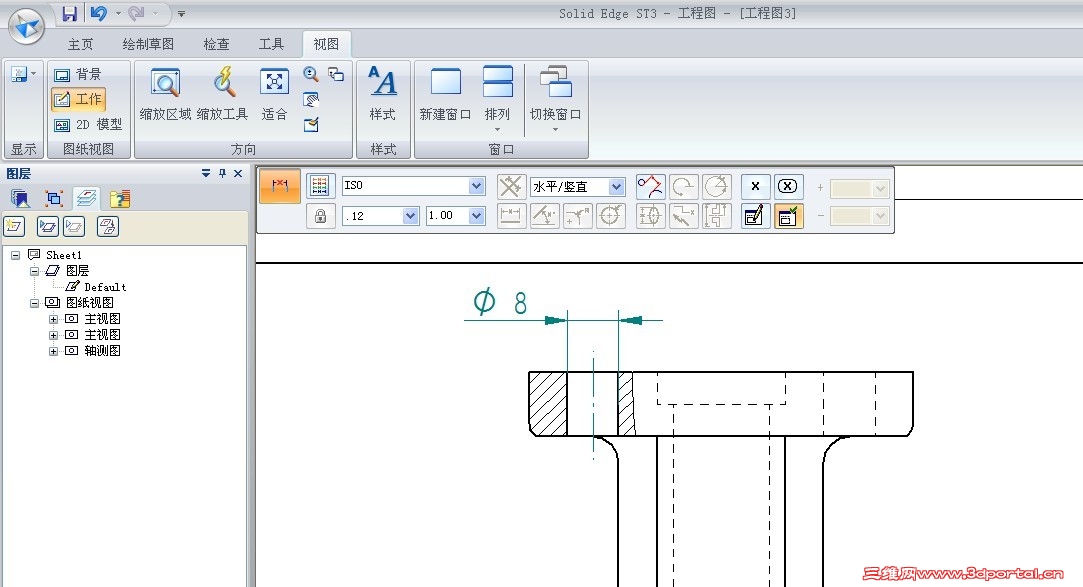
Task: Click the small zoom magnifier icon
Action: [x=311, y=74]
